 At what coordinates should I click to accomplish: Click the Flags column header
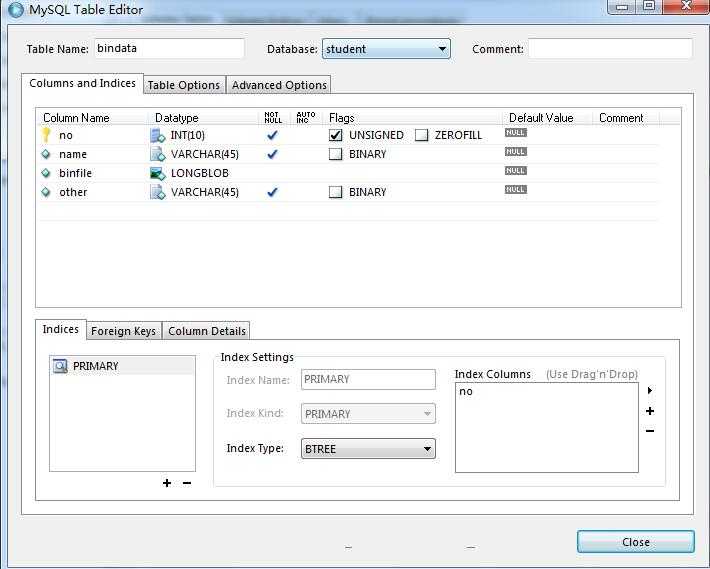pyautogui.click(x=341, y=118)
